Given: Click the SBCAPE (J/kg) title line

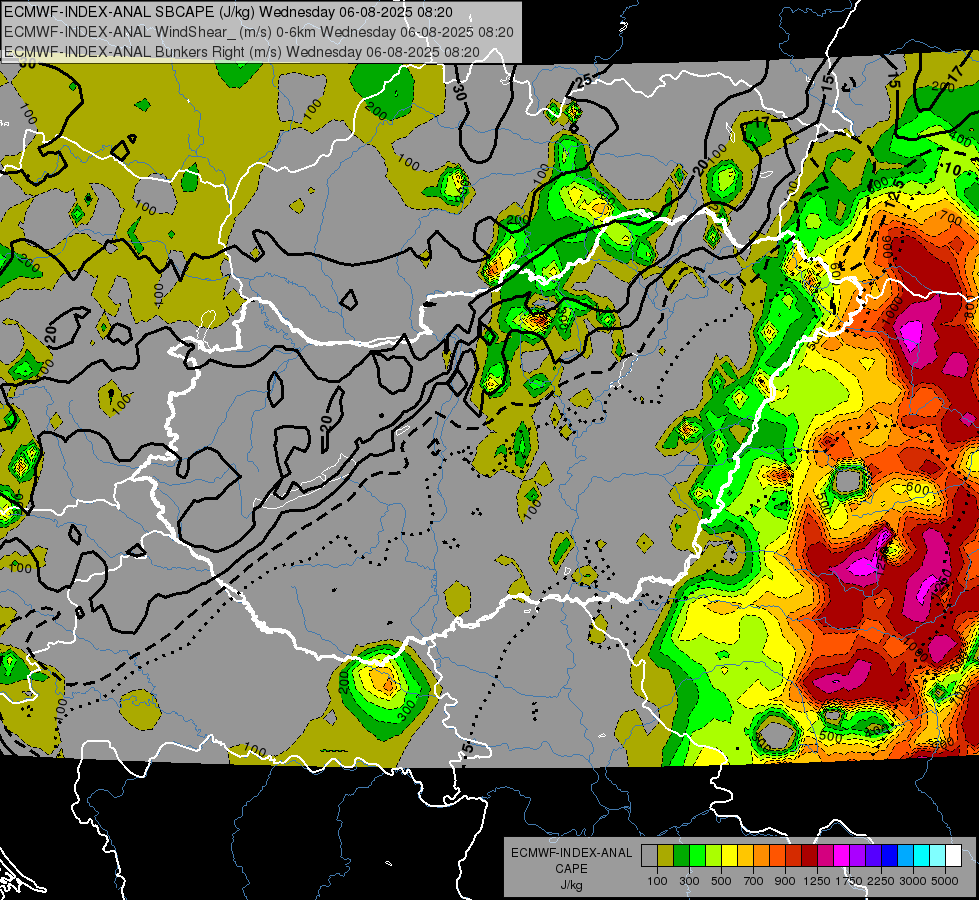Looking at the screenshot, I should tap(229, 12).
